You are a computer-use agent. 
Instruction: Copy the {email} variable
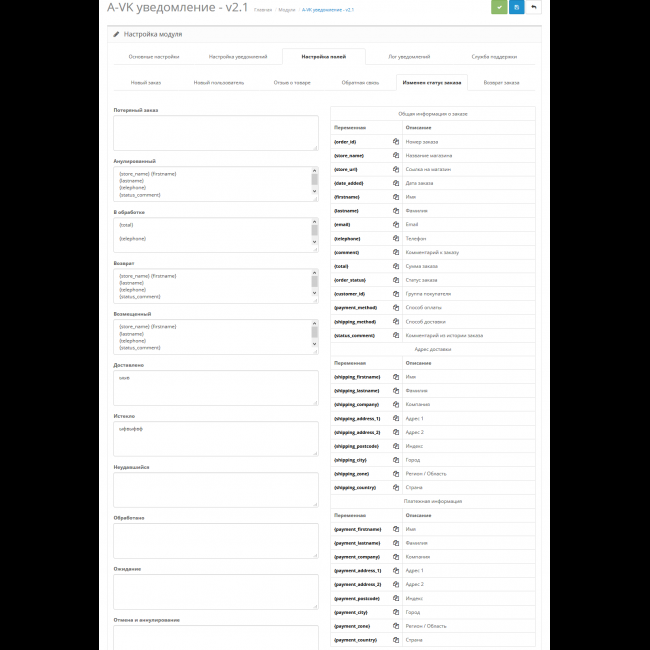pyautogui.click(x=396, y=224)
